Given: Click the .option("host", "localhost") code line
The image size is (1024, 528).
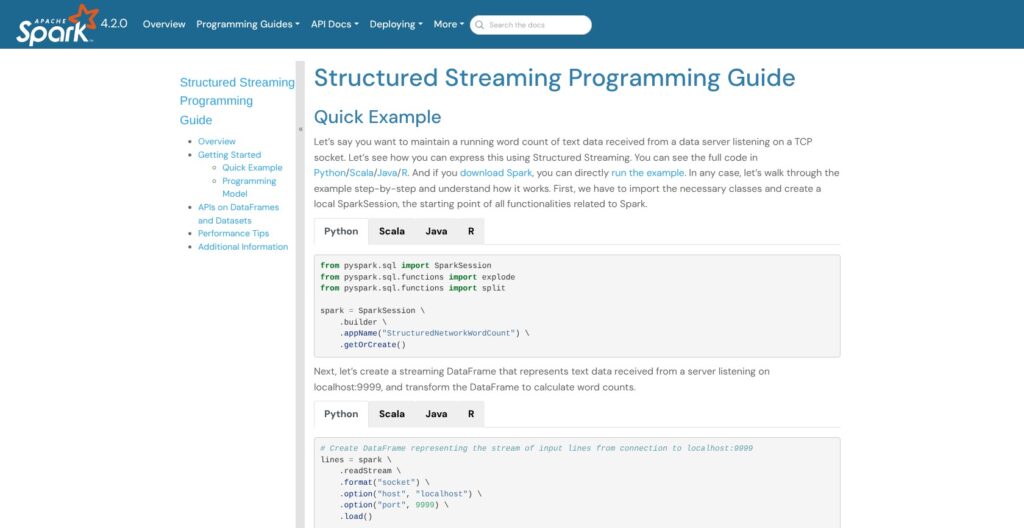Looking at the screenshot, I should pyautogui.click(x=410, y=494).
